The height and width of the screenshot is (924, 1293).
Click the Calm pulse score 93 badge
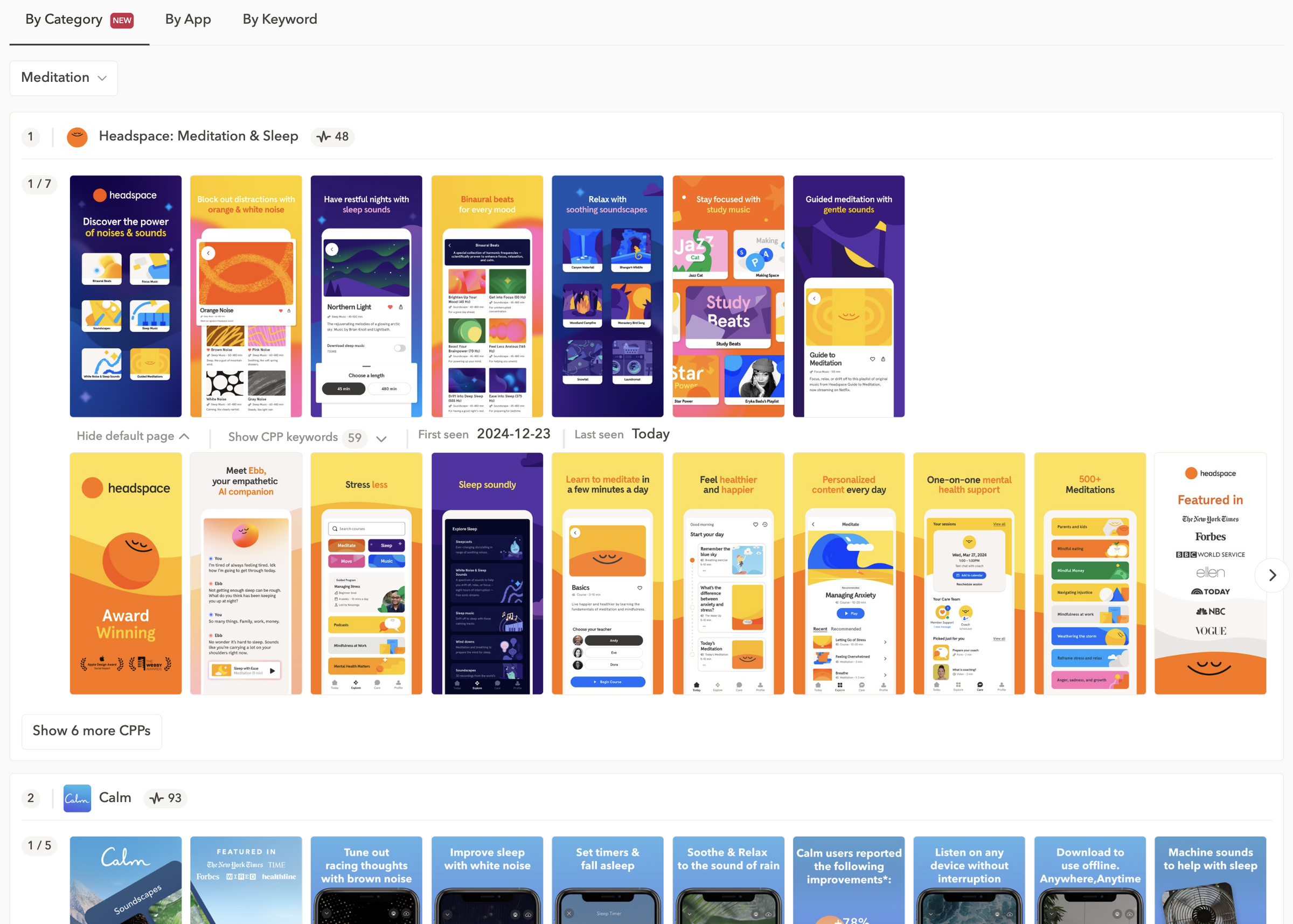tap(165, 797)
